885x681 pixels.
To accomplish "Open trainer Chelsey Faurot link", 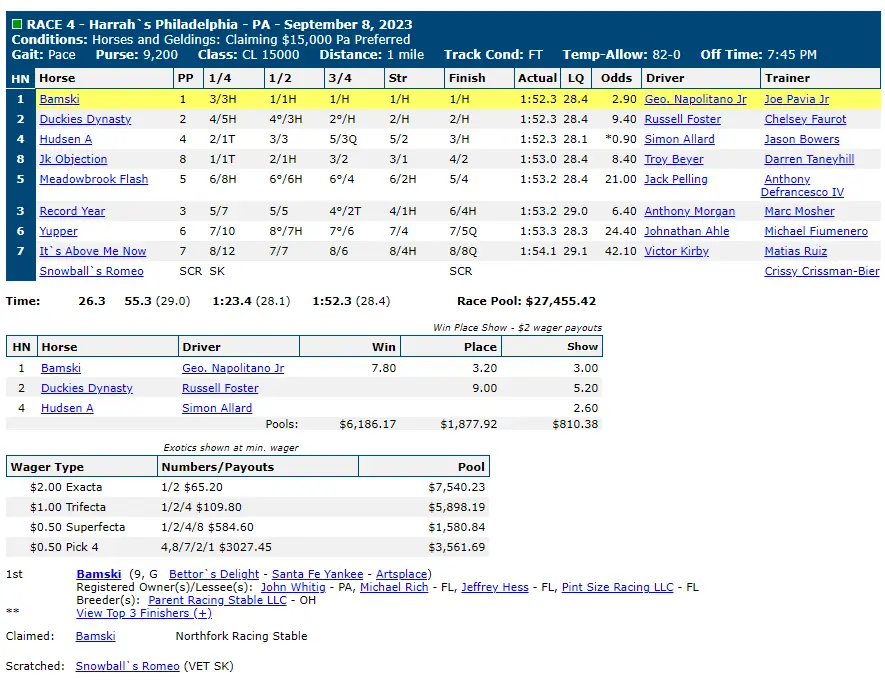I will point(805,119).
